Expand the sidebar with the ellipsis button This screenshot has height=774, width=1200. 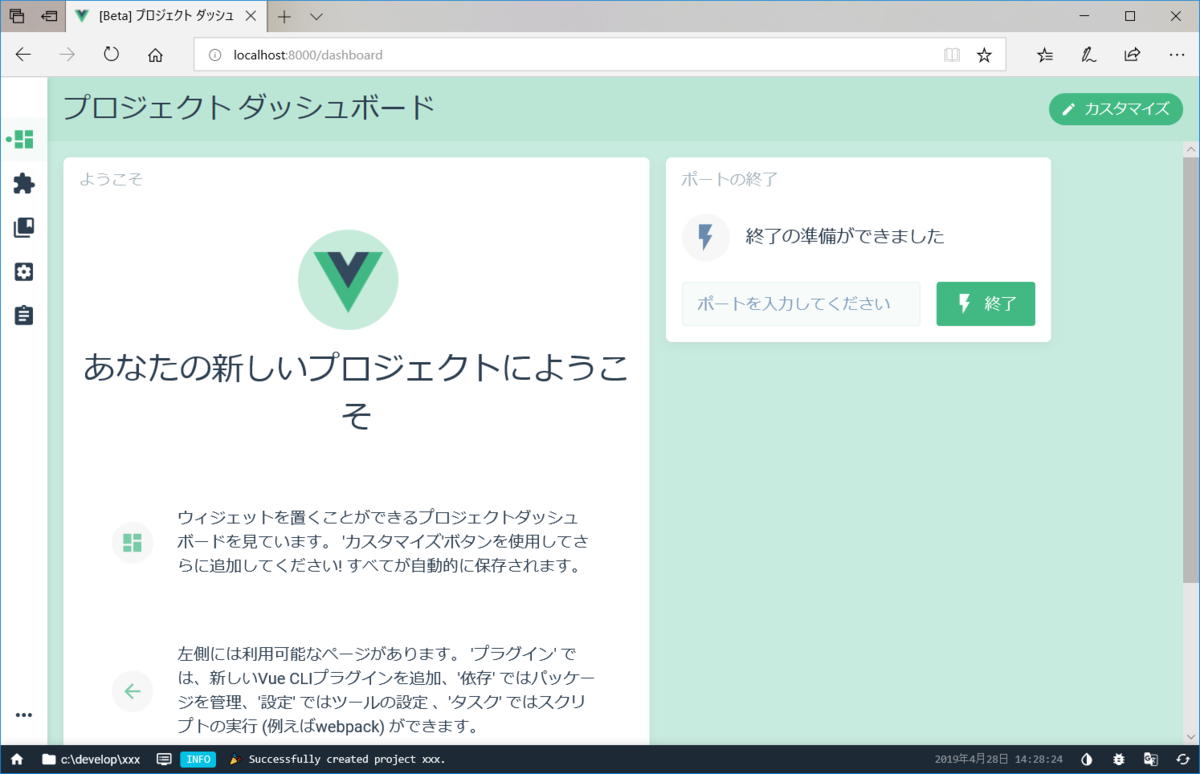22,714
